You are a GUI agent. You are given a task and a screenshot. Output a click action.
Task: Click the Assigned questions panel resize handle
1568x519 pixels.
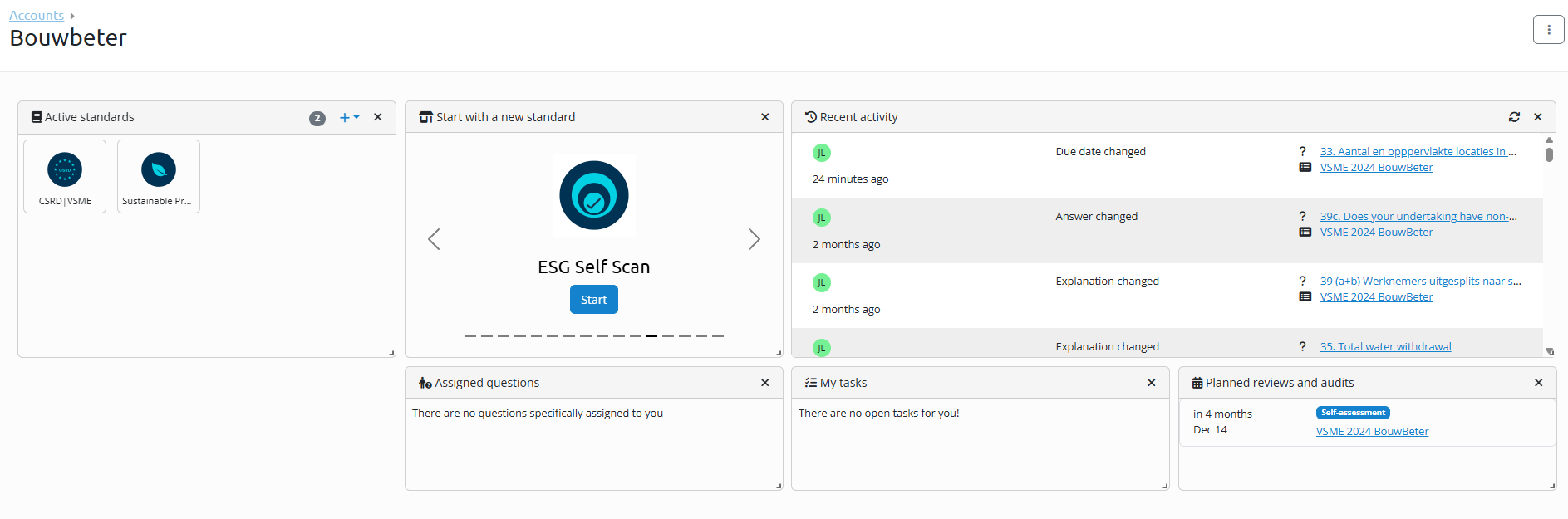[779, 486]
